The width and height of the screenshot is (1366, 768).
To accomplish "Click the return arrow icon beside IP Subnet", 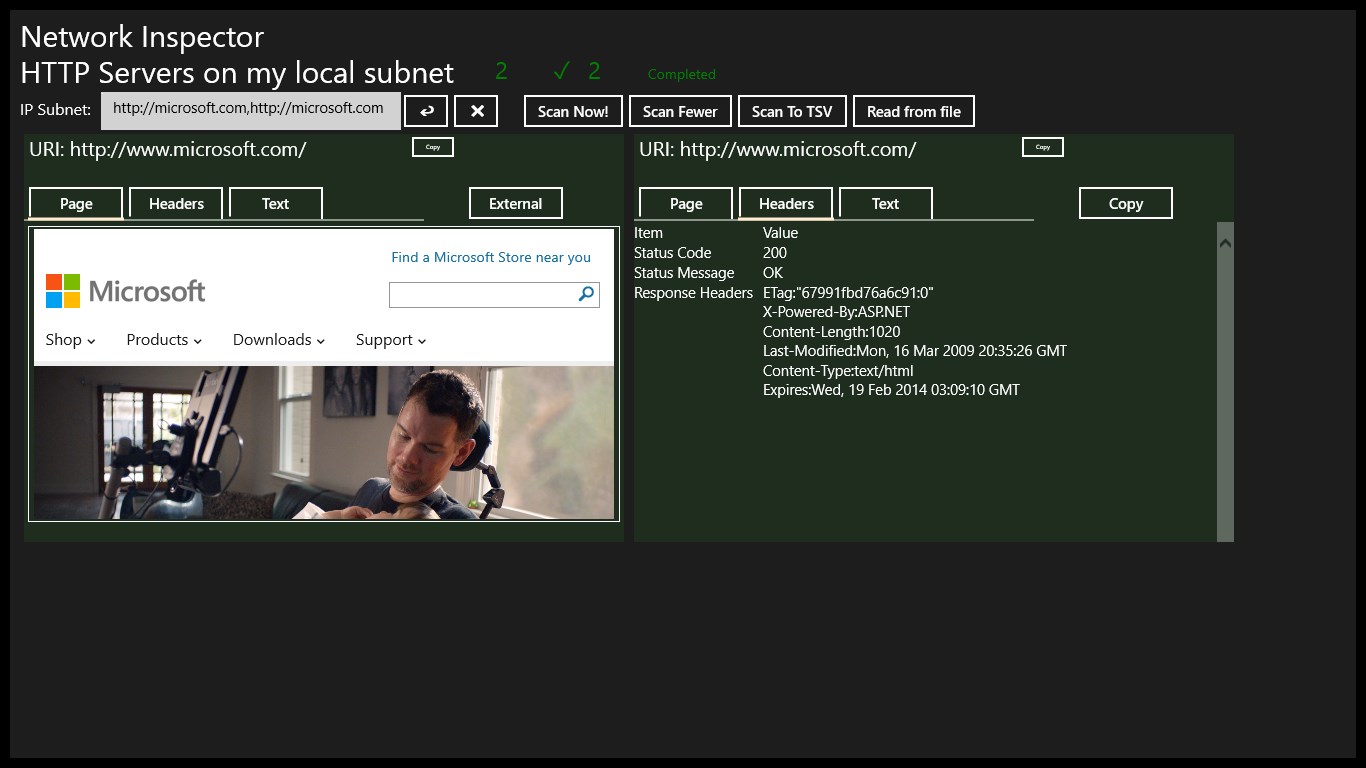I will pyautogui.click(x=426, y=111).
